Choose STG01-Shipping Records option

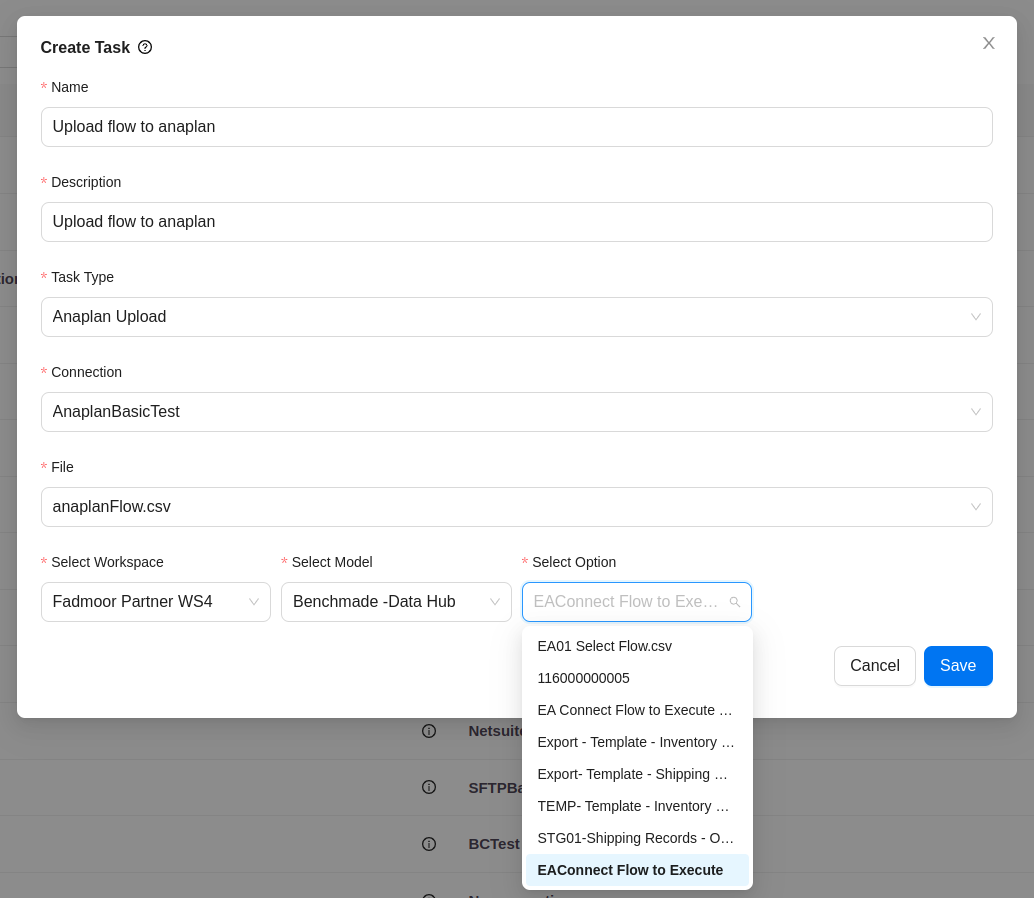637,838
